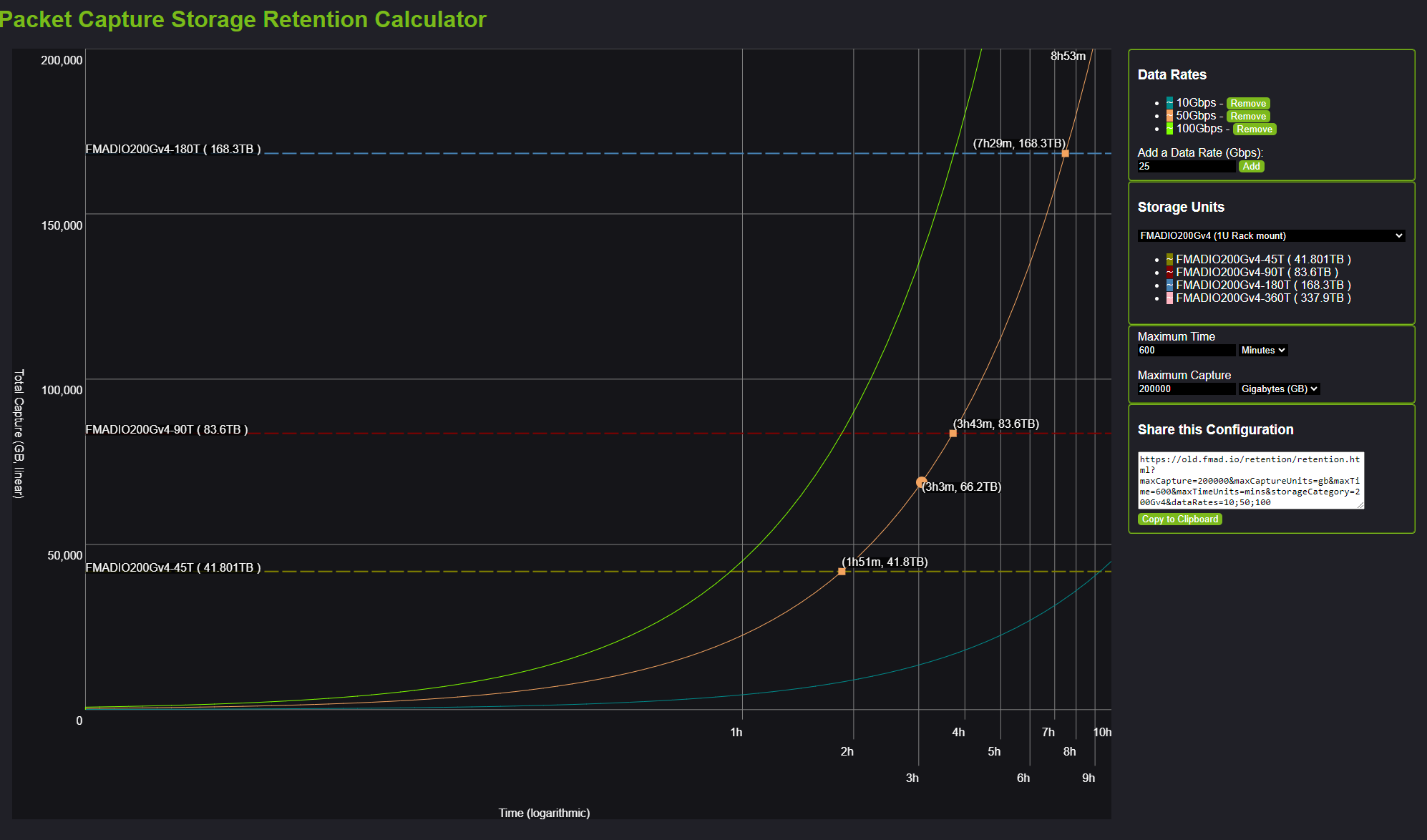This screenshot has width=1427, height=840.
Task: Click the 8h53m label at chart top
Action: point(1068,57)
